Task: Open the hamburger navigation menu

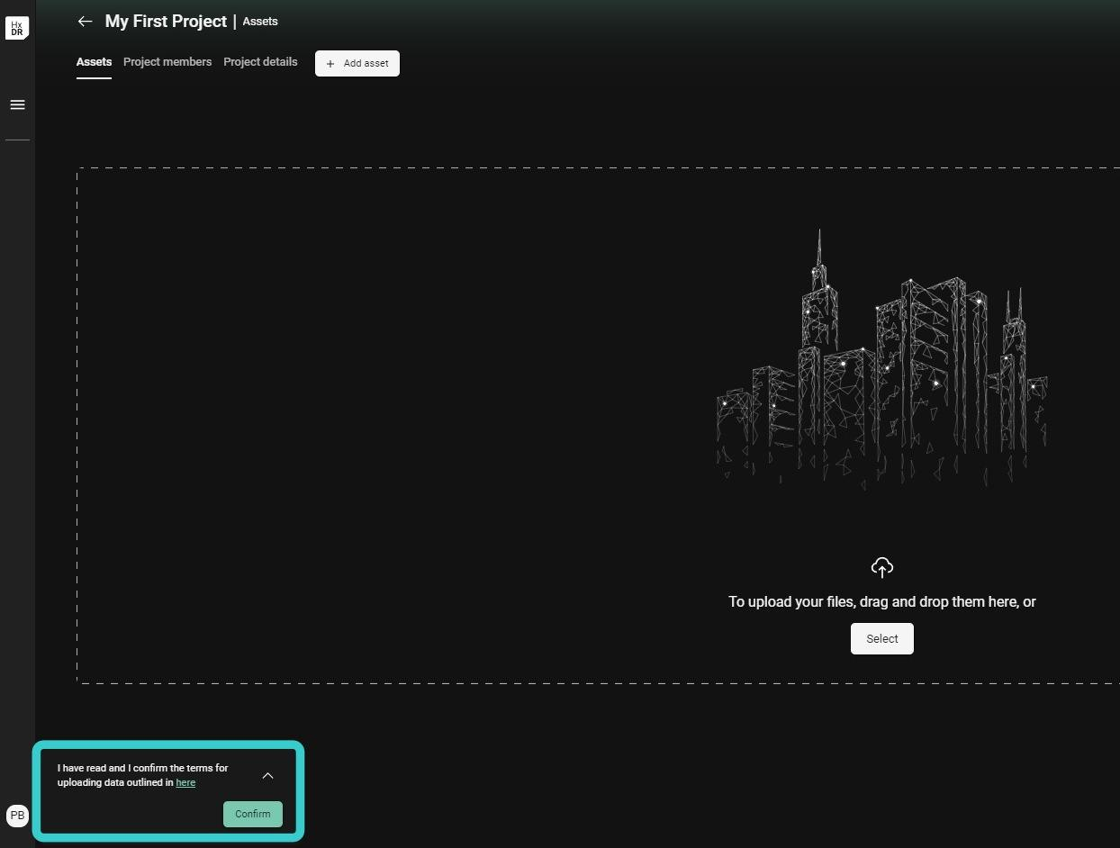Action: [17, 105]
